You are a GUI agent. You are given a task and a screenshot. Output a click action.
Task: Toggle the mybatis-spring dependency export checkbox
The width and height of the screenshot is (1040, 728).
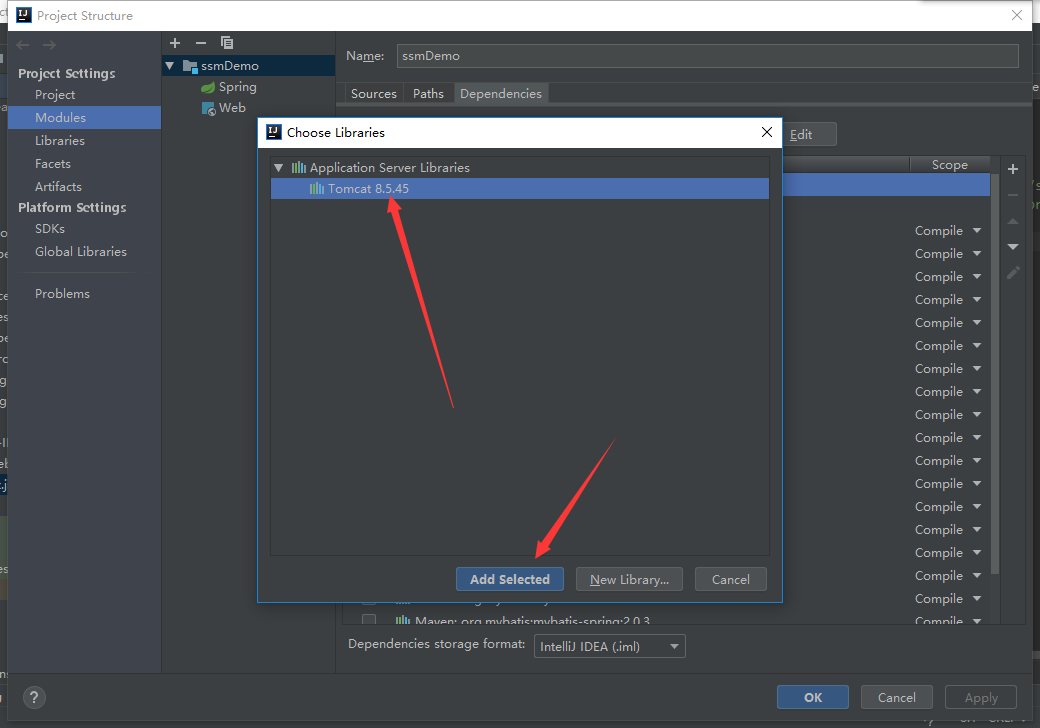pos(369,620)
